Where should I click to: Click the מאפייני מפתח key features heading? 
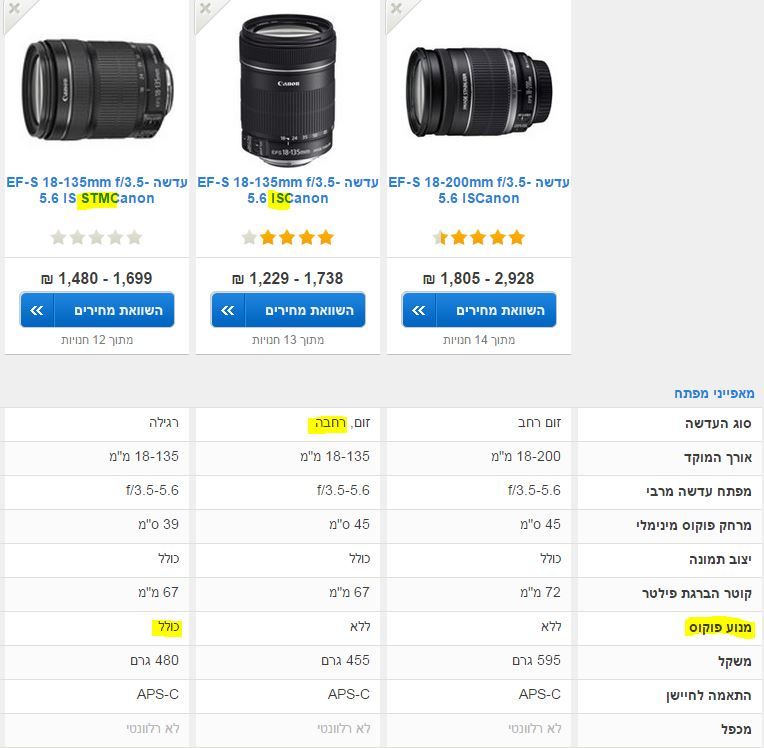point(714,393)
